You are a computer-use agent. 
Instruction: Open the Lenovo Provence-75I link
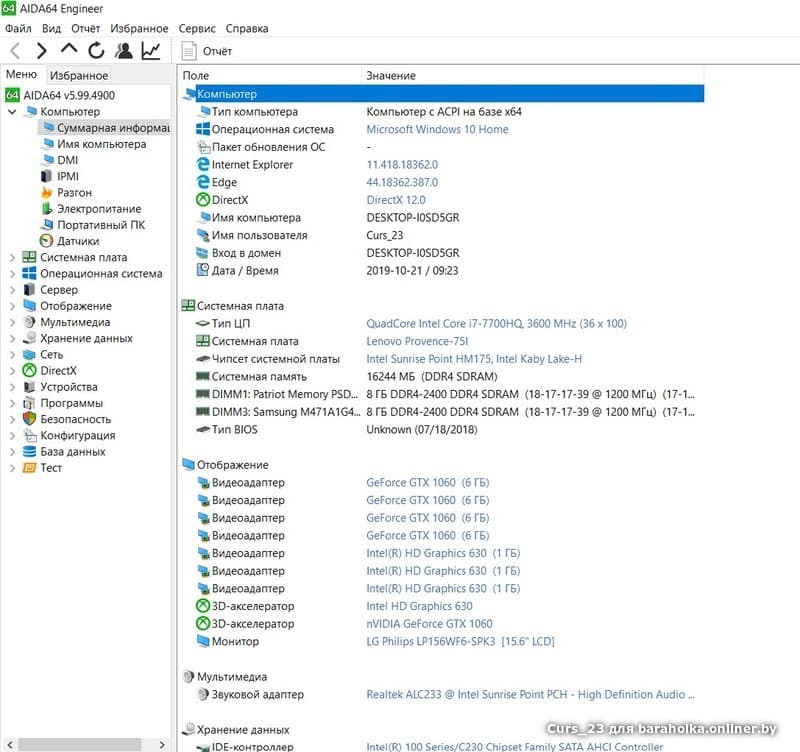pos(417,341)
